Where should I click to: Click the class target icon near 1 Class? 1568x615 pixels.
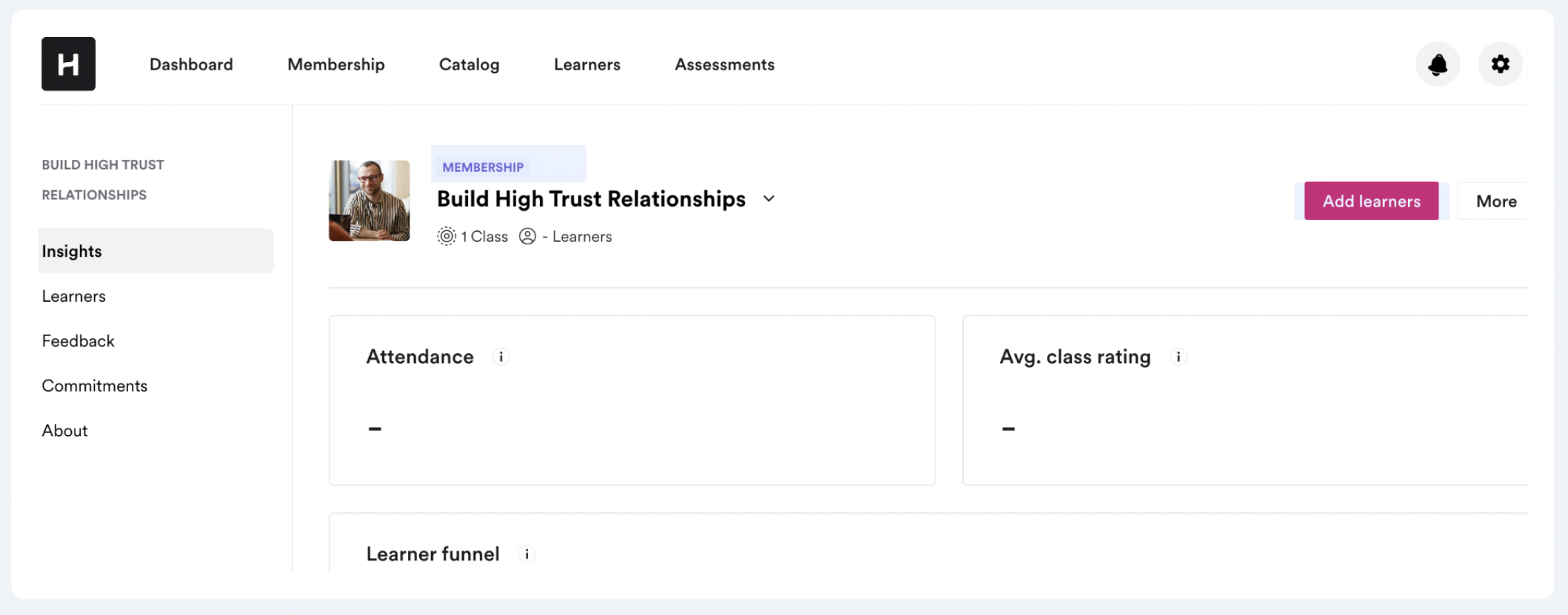coord(446,236)
